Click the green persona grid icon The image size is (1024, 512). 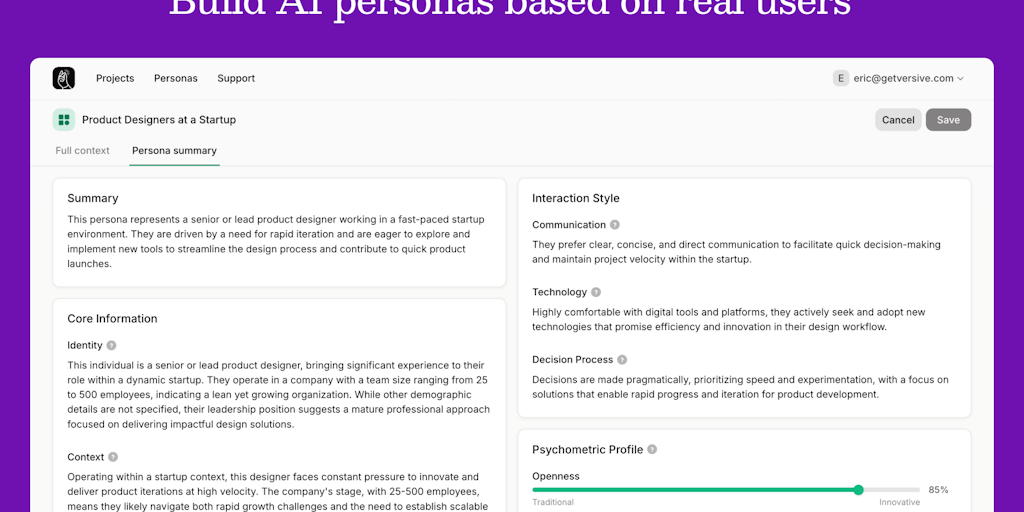(64, 120)
